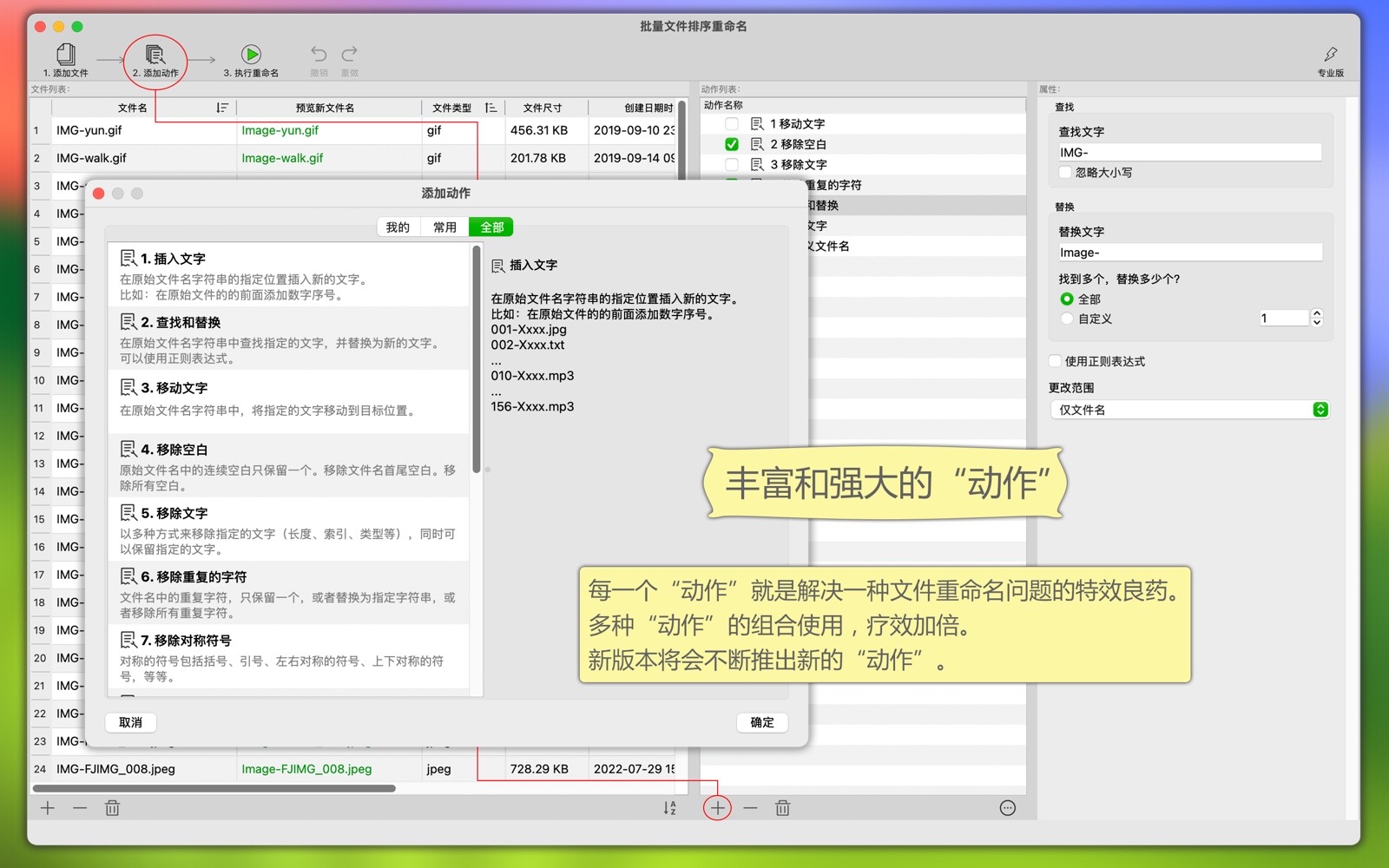The height and width of the screenshot is (868, 1389).
Task: Open the action list more options icon
Action: point(1007,808)
